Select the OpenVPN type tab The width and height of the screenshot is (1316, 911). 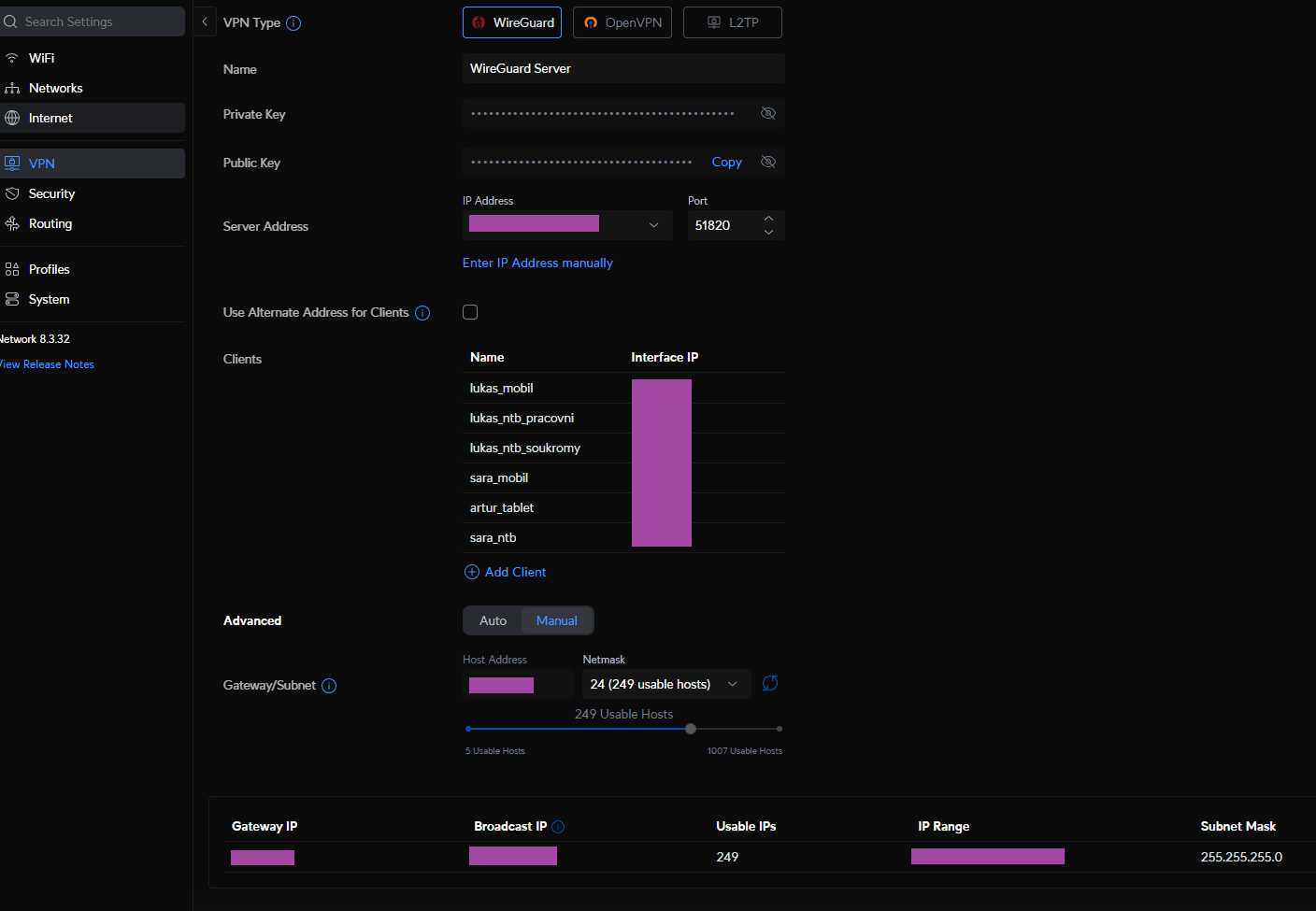(622, 22)
